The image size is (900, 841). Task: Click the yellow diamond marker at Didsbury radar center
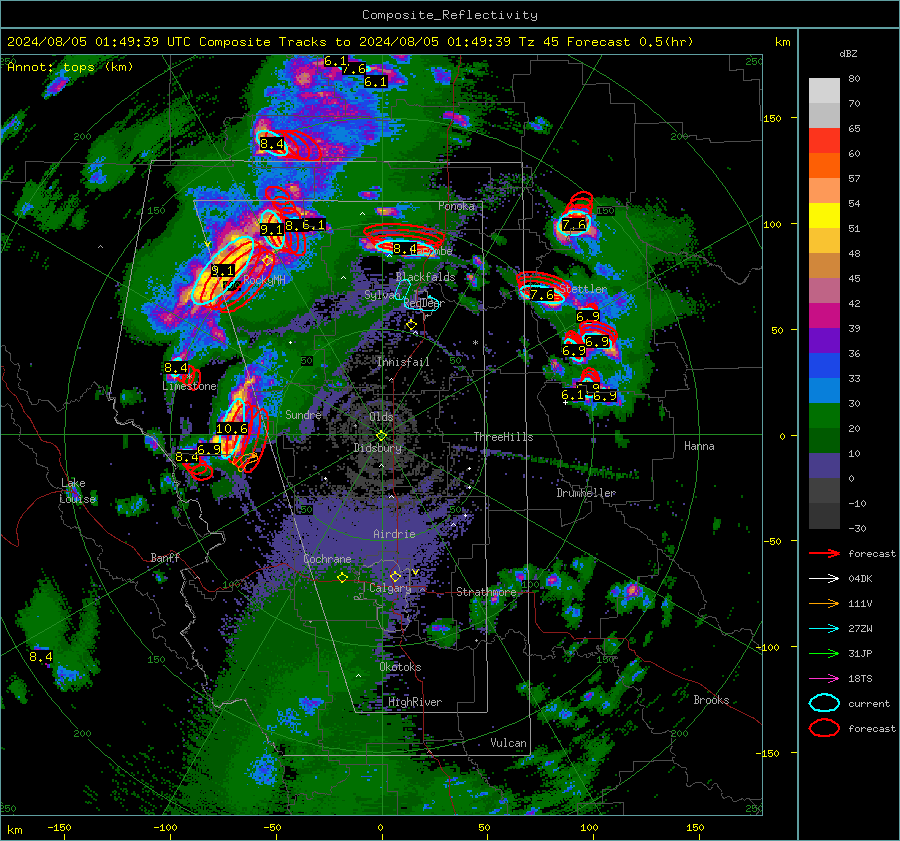(x=381, y=436)
